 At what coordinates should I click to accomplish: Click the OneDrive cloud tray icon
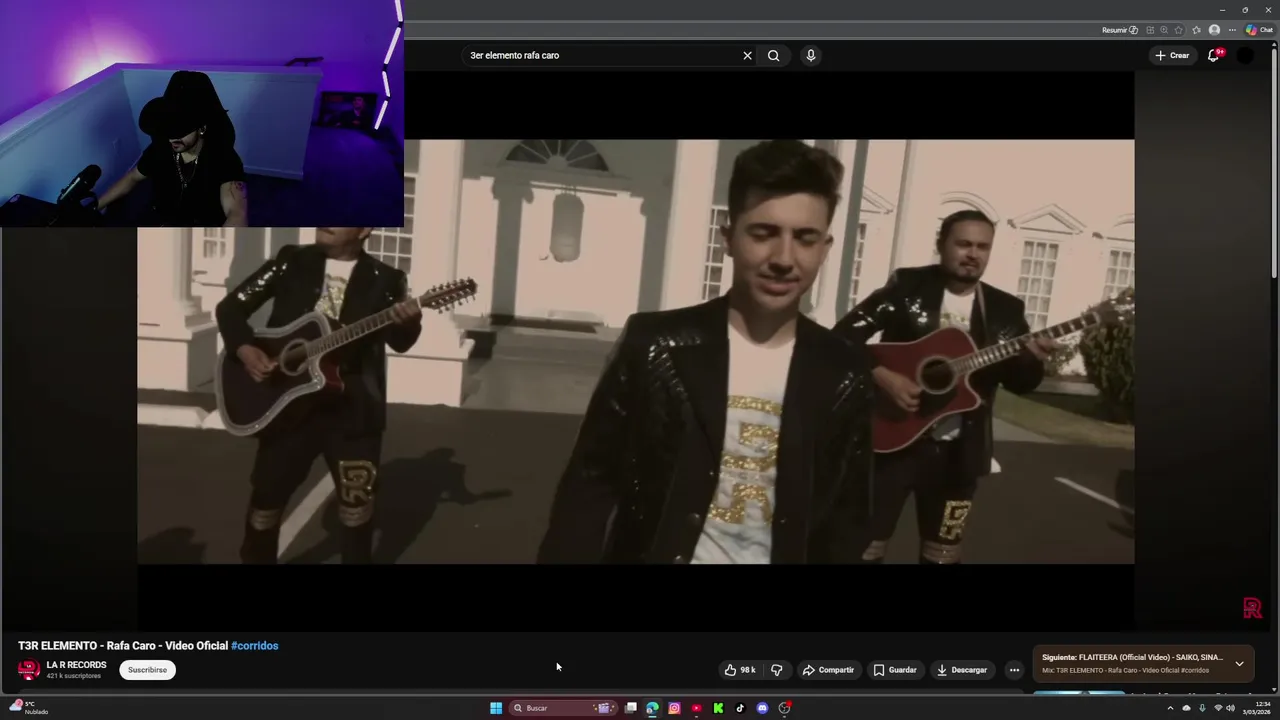click(1186, 708)
